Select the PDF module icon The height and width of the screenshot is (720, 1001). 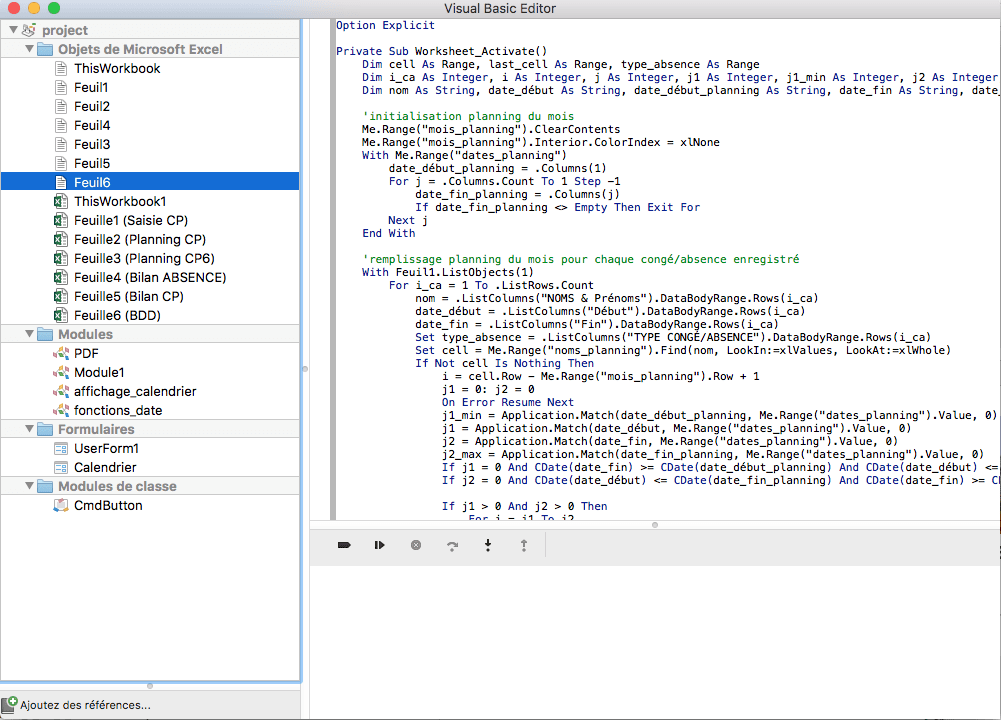[x=60, y=353]
